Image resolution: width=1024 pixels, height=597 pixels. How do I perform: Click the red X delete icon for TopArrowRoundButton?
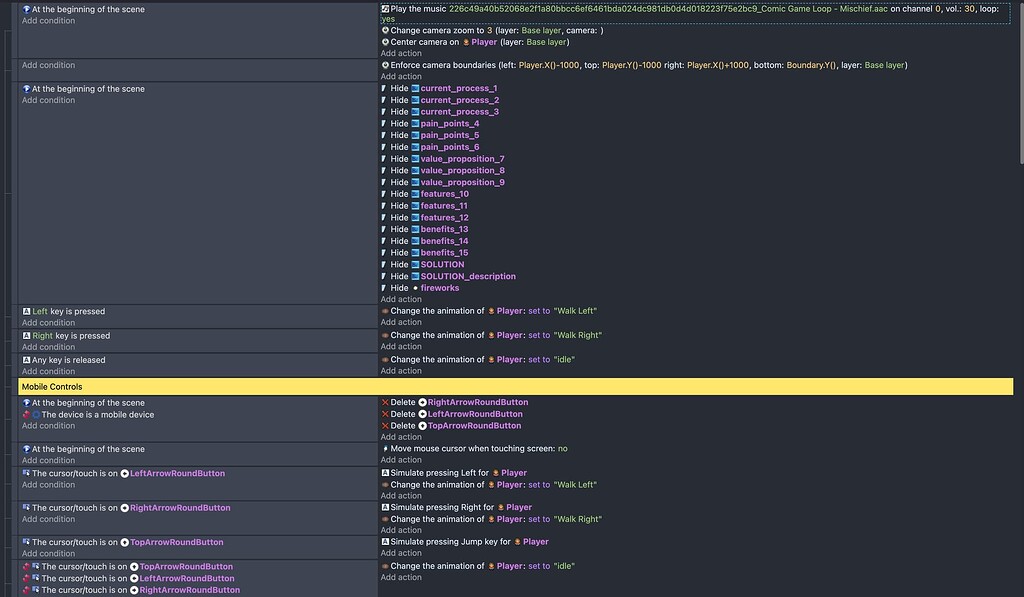[385, 425]
